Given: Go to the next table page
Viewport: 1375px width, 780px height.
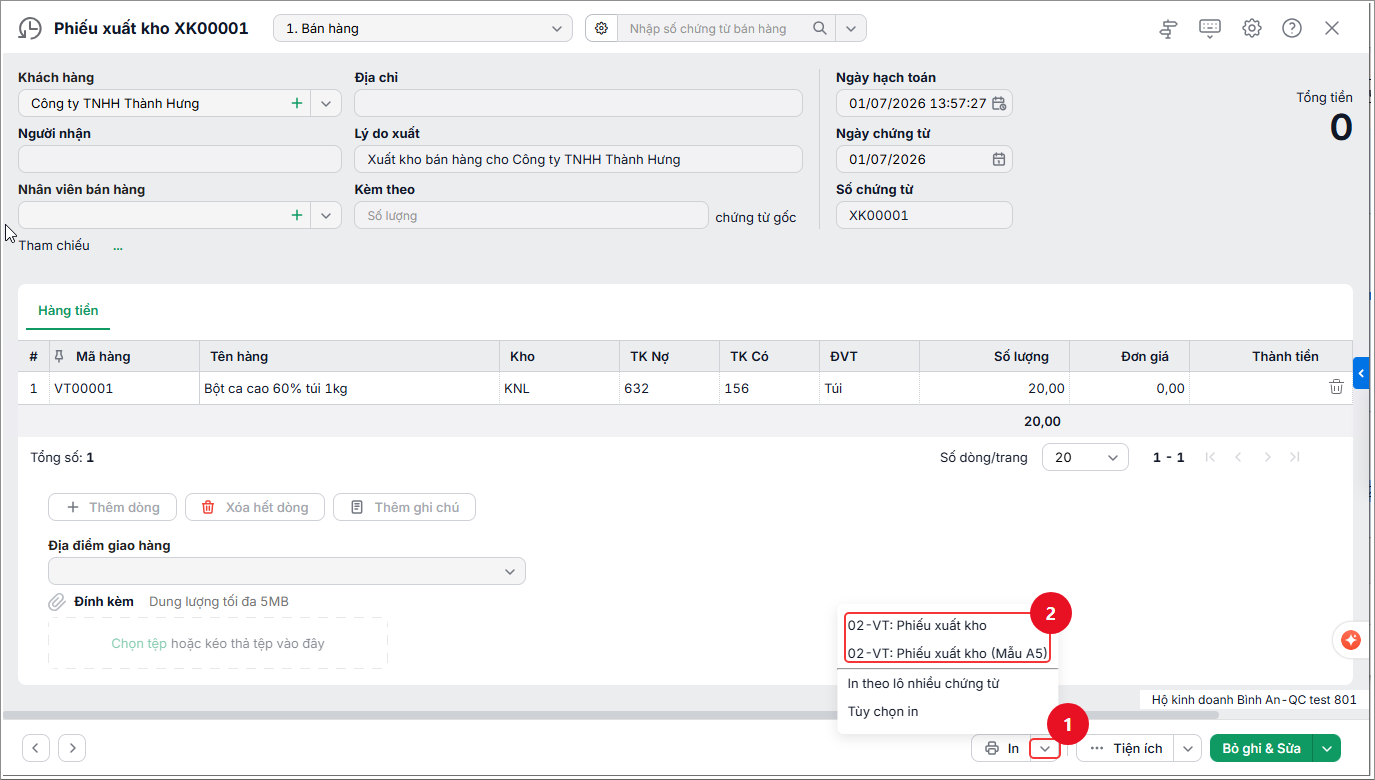Looking at the screenshot, I should click(x=1267, y=457).
